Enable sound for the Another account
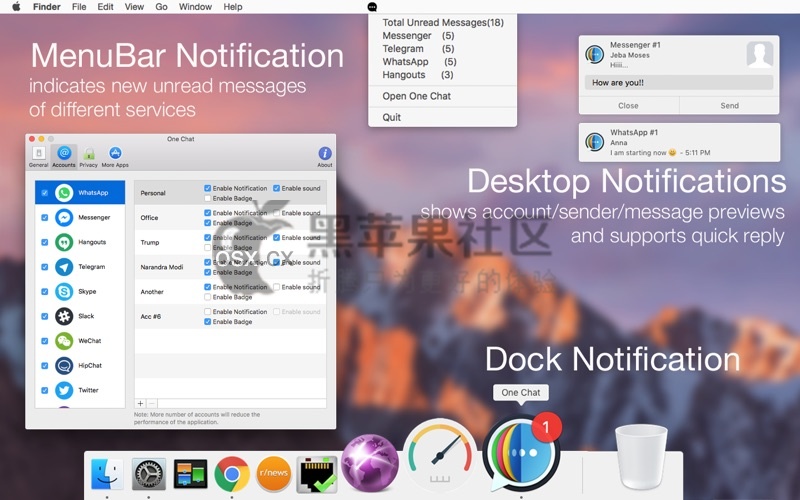800x500 pixels. (x=277, y=287)
